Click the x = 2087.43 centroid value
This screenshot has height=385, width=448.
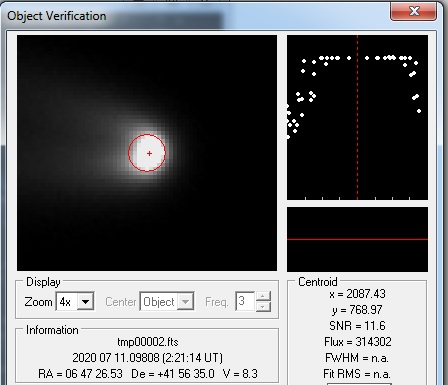point(357,294)
